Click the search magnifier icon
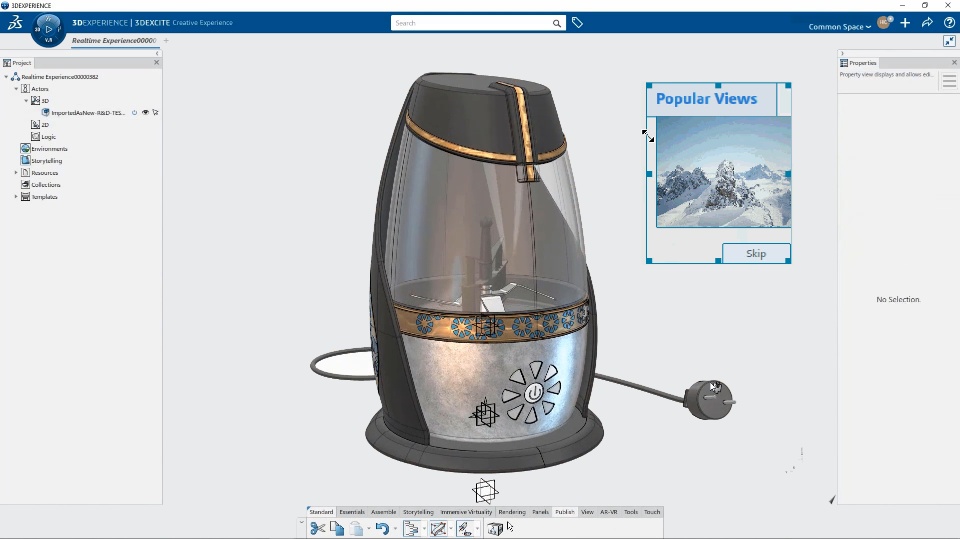 [x=557, y=23]
